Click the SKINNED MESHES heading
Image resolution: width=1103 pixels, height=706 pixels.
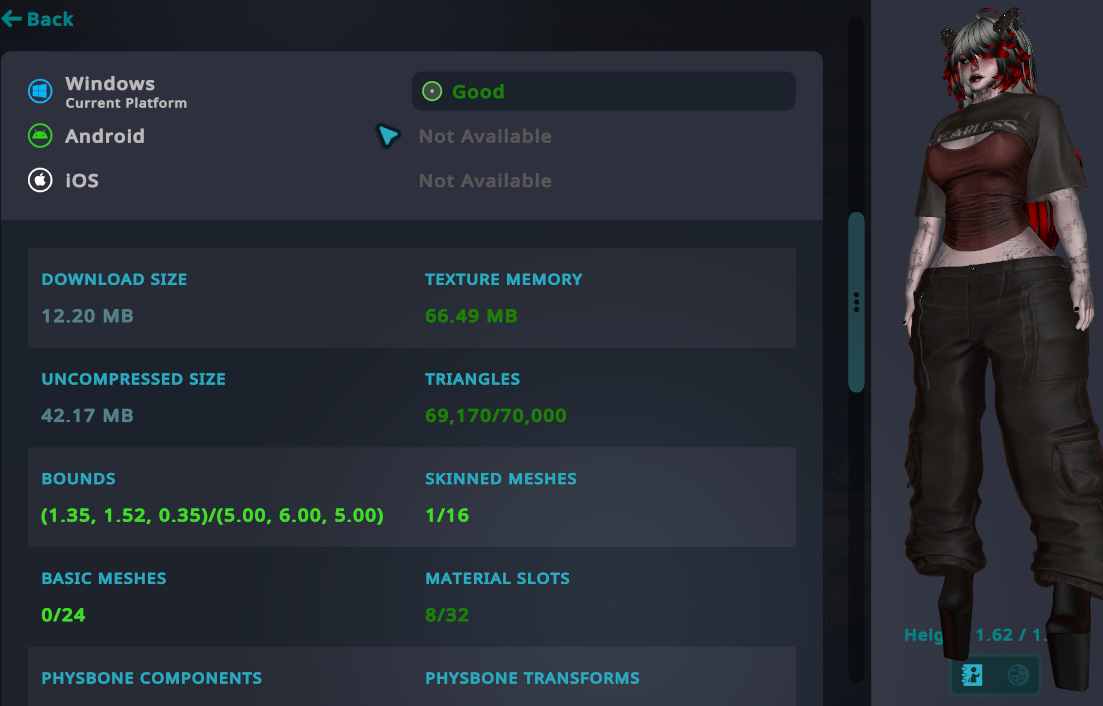tap(501, 479)
